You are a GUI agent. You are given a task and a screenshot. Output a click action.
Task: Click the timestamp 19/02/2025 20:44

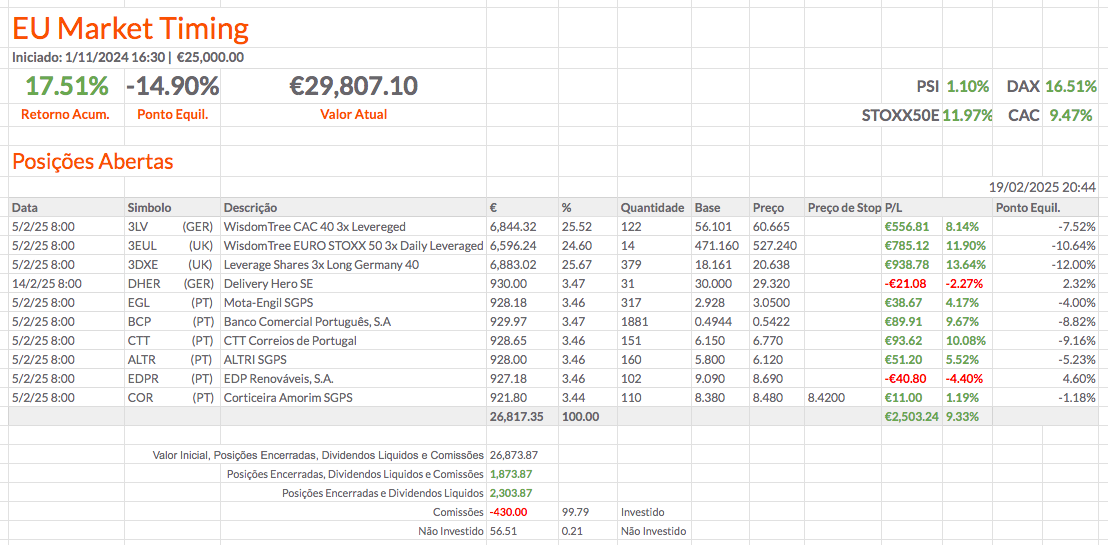pos(1042,187)
